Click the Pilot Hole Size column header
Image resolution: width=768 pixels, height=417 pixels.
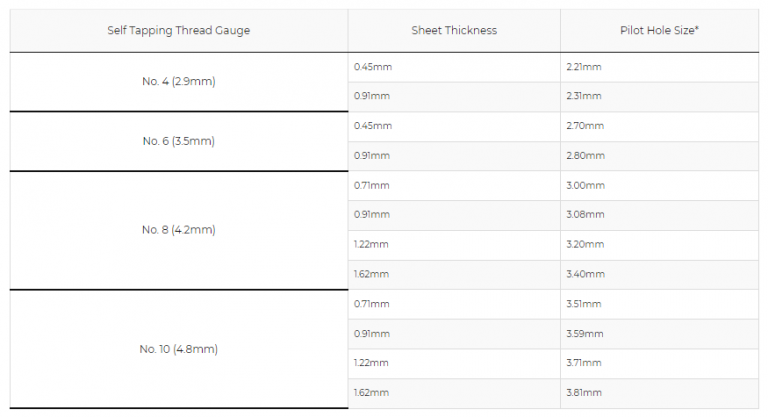click(x=659, y=31)
